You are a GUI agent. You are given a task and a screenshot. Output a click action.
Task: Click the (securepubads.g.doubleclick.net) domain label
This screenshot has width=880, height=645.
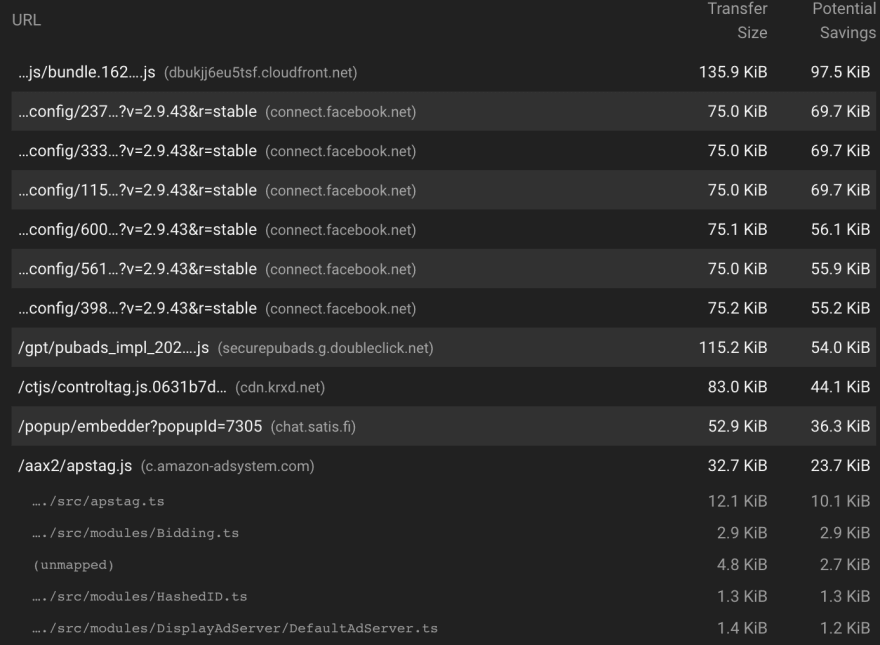[x=326, y=348]
